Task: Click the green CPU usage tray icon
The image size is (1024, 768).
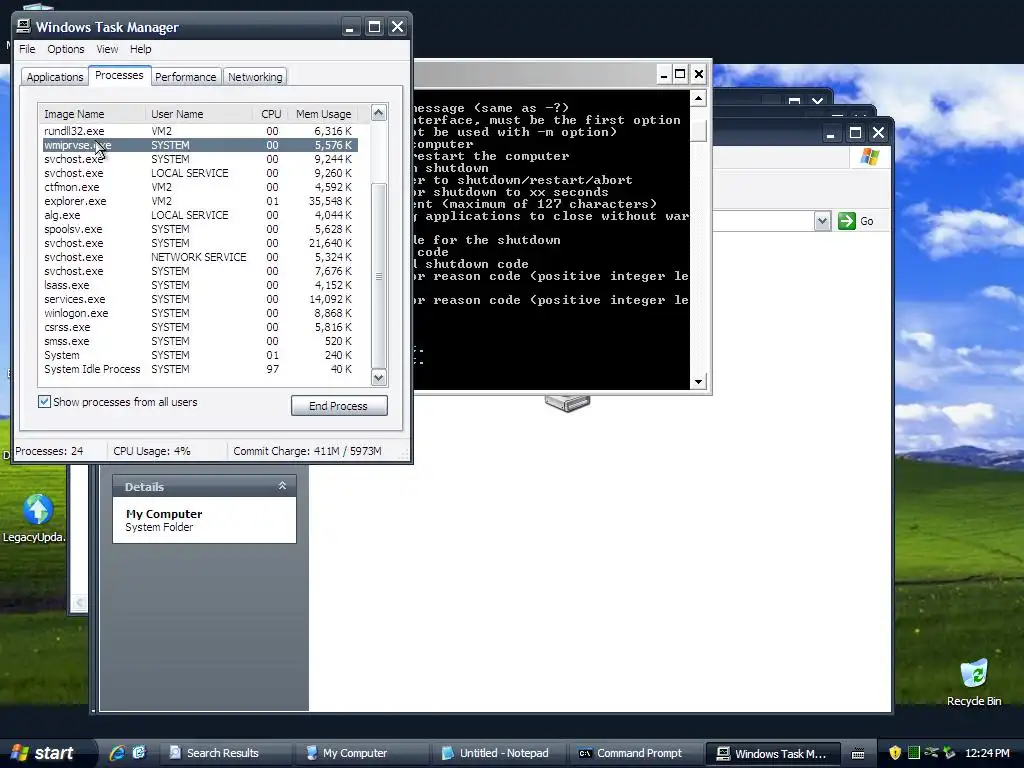Action: point(914,753)
